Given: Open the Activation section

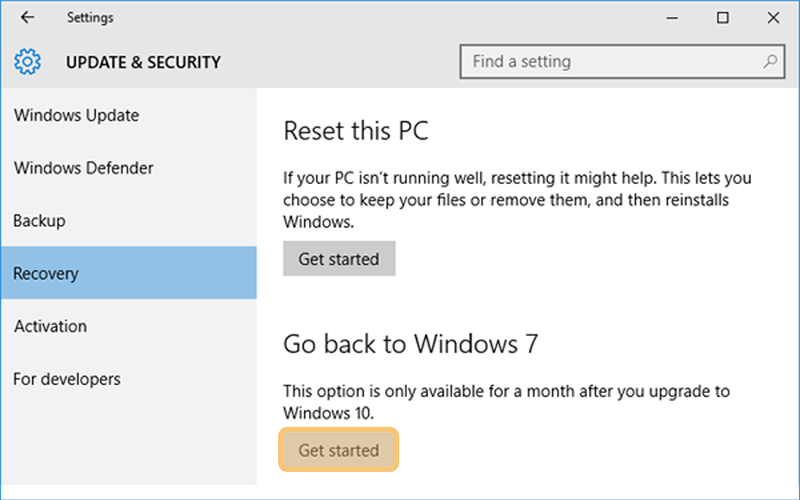Looking at the screenshot, I should [129, 326].
